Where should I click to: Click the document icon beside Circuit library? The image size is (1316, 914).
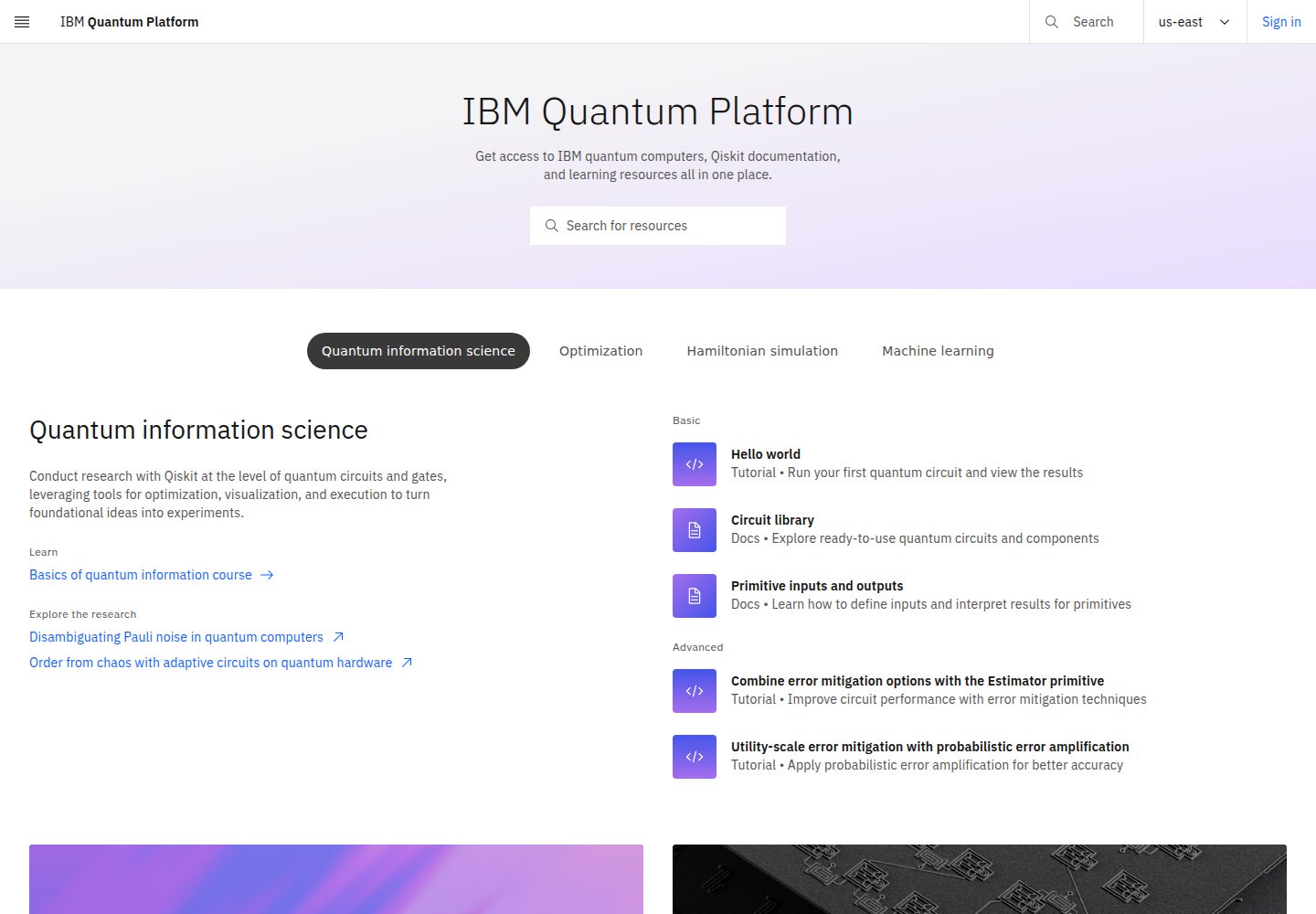[695, 530]
